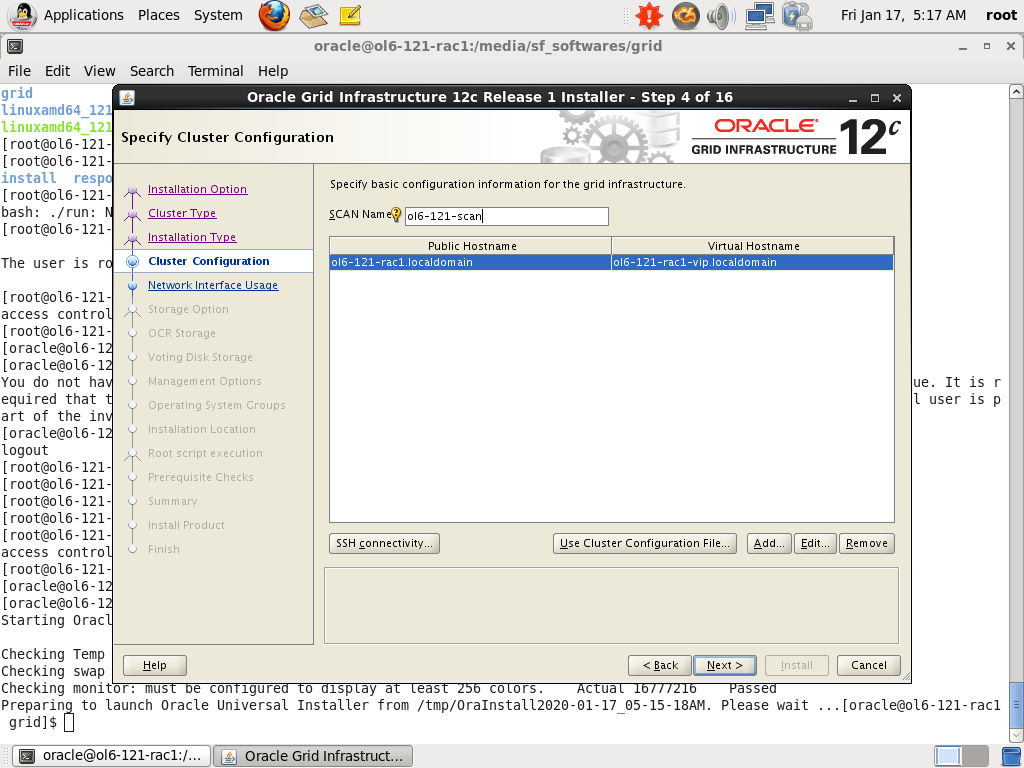Click the root user label in the top panel
Viewport: 1024px width, 768px height.
(1001, 15)
